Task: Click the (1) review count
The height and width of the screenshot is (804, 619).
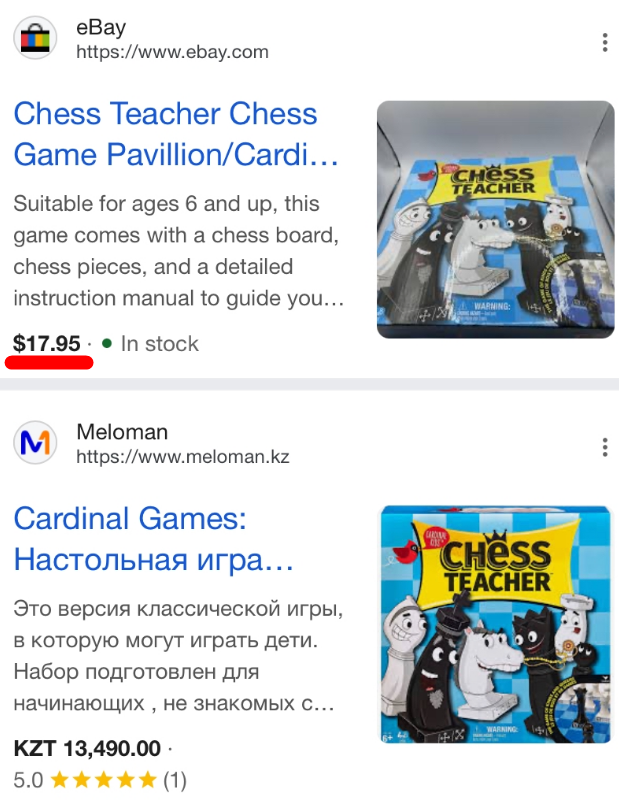Action: (175, 780)
